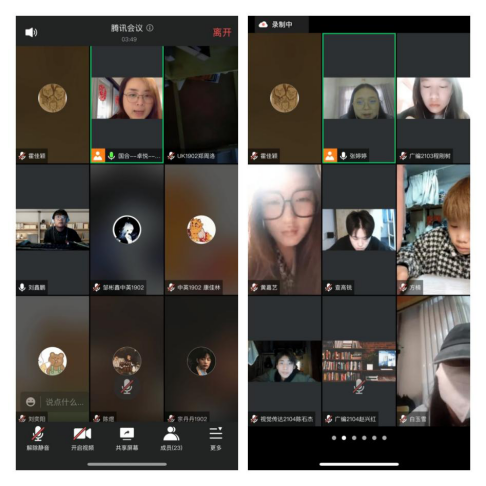This screenshot has height=486, width=486.
Task: Open emoji picker in chat box
Action: (x=30, y=402)
